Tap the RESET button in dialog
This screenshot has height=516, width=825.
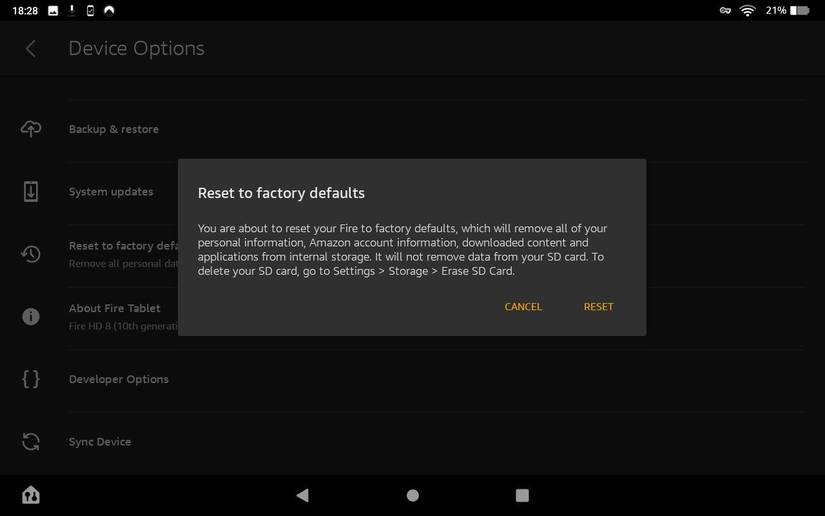point(598,307)
